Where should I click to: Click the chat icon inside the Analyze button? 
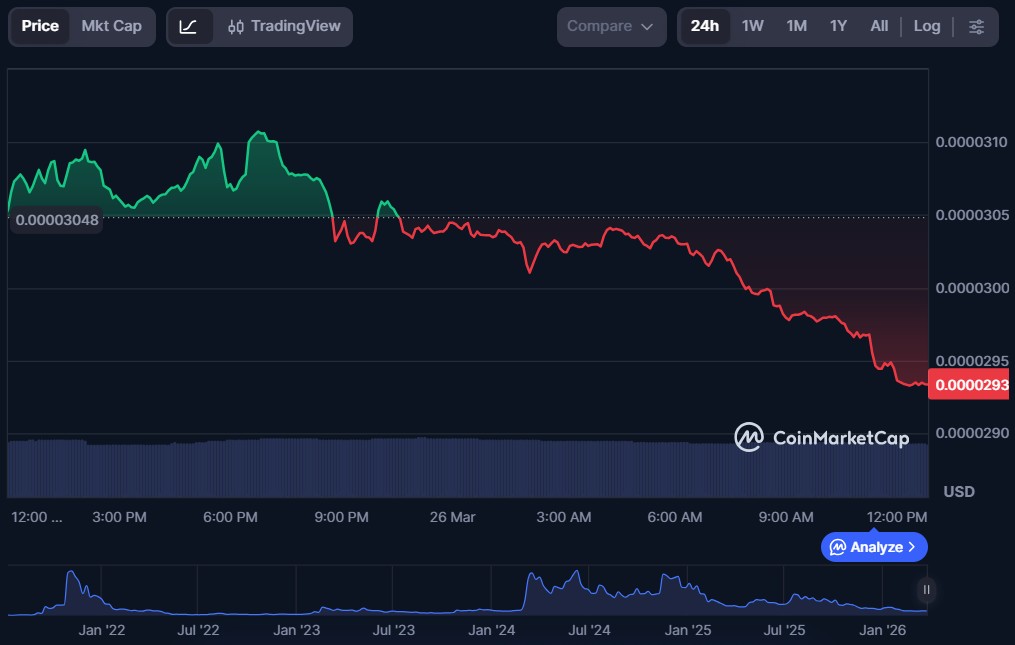838,547
